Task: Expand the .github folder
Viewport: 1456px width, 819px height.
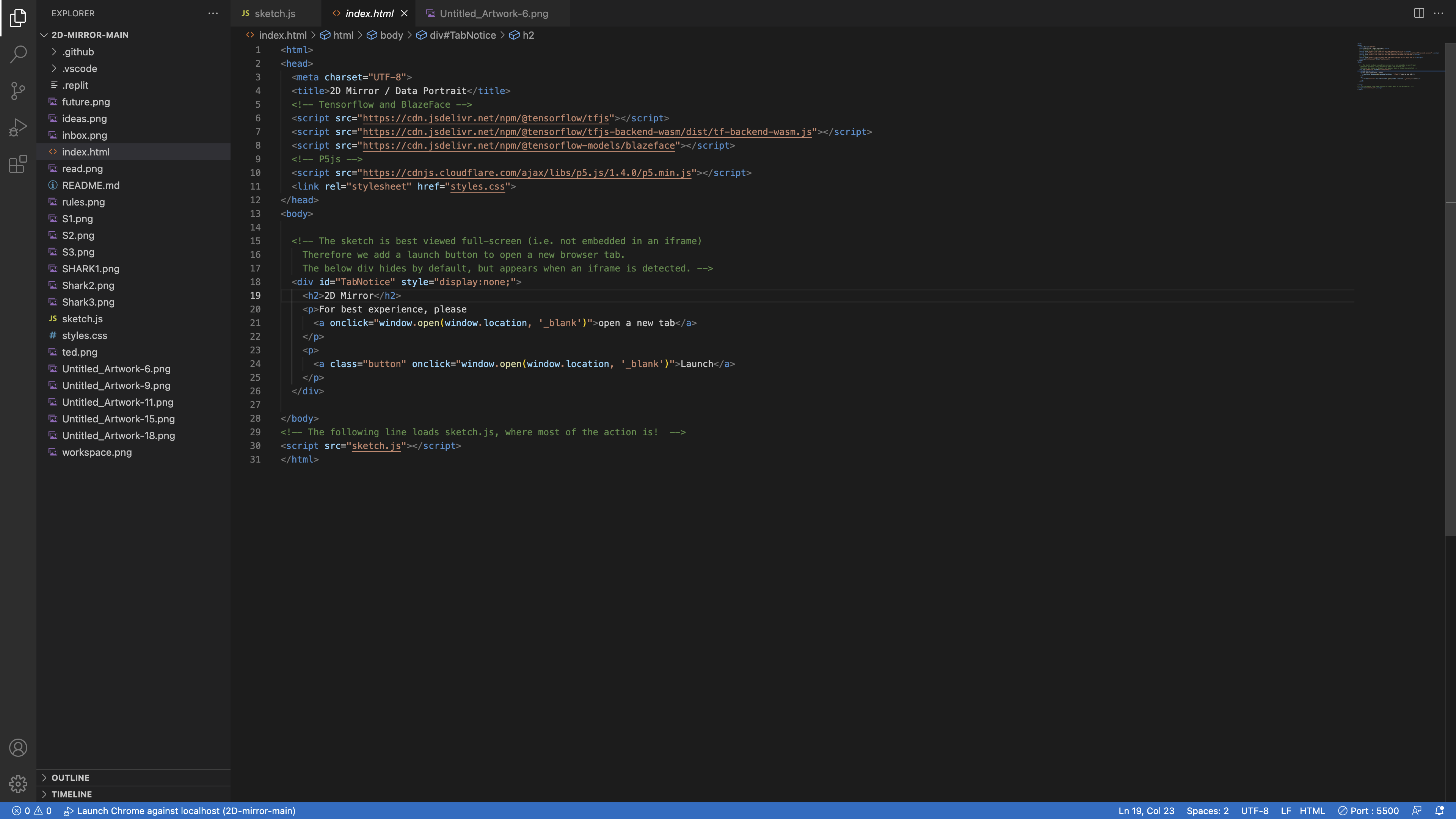Action: (x=78, y=52)
